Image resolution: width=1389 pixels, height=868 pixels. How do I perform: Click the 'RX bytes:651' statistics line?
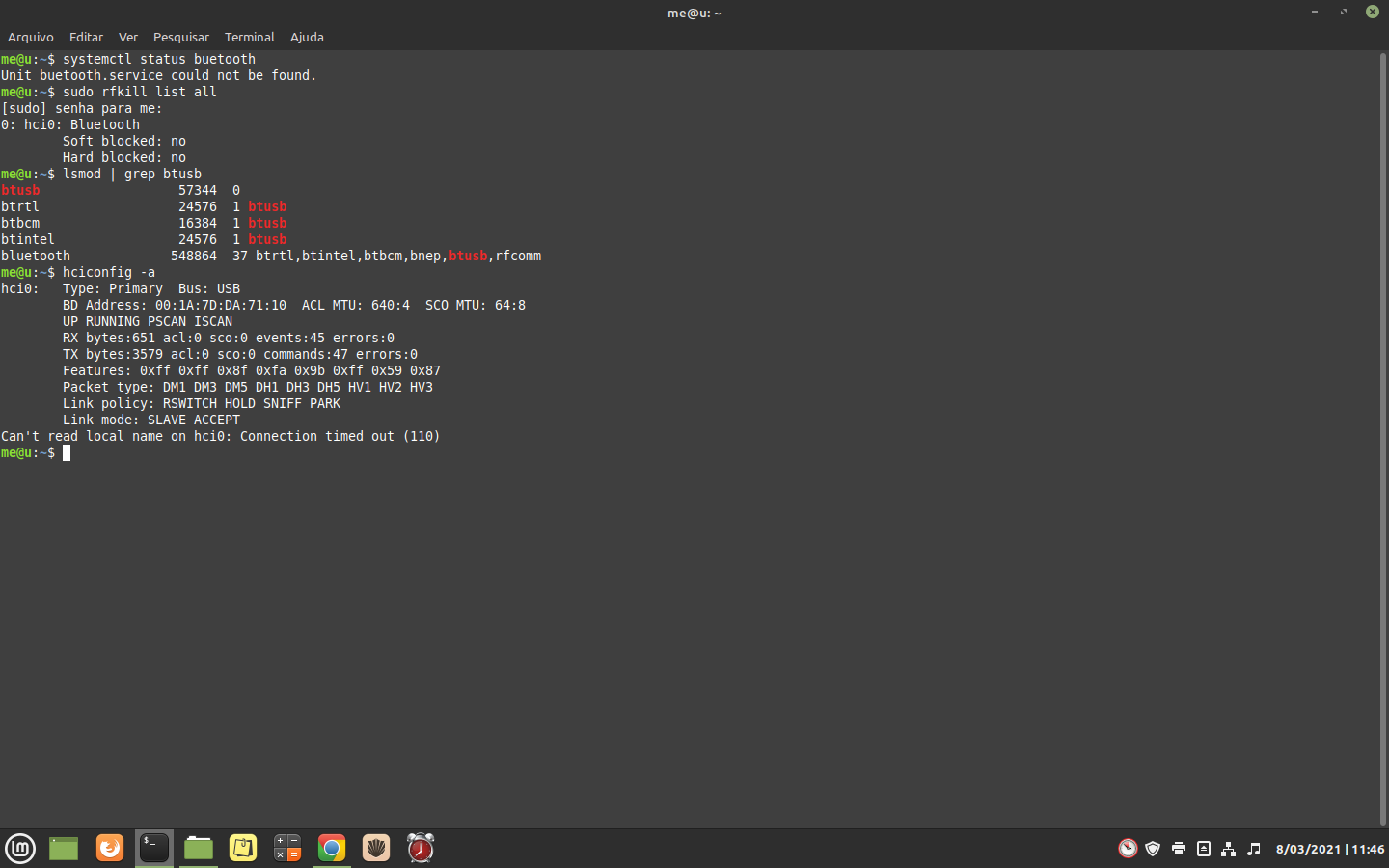(x=229, y=338)
